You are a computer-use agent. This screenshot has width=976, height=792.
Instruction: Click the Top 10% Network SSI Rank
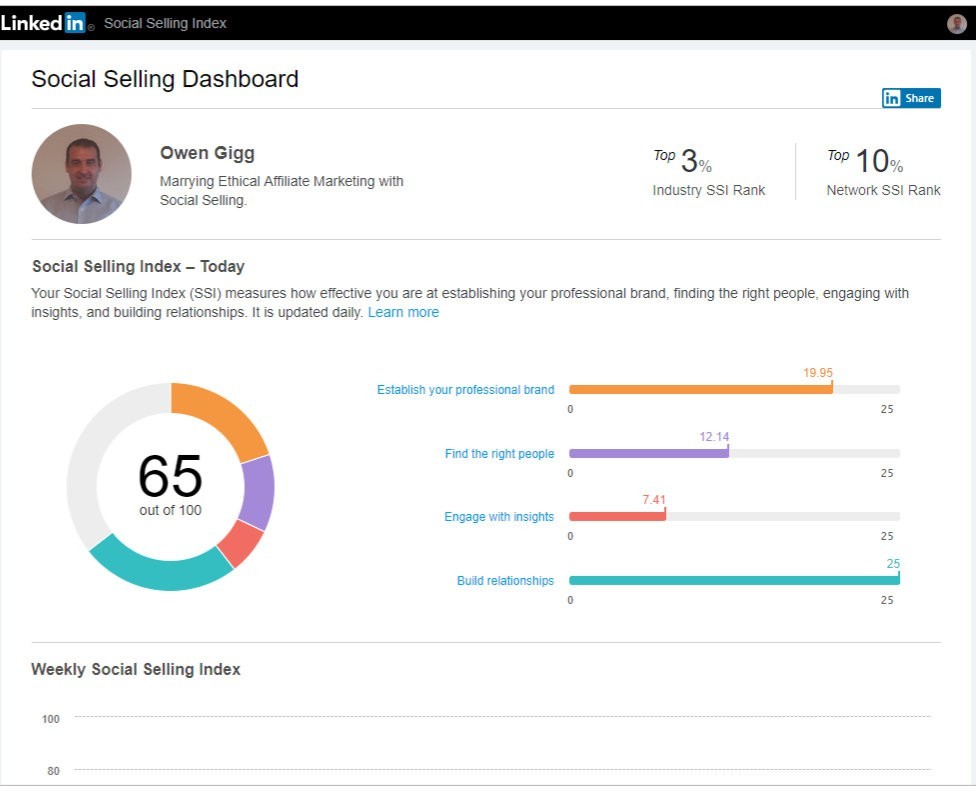click(883, 172)
